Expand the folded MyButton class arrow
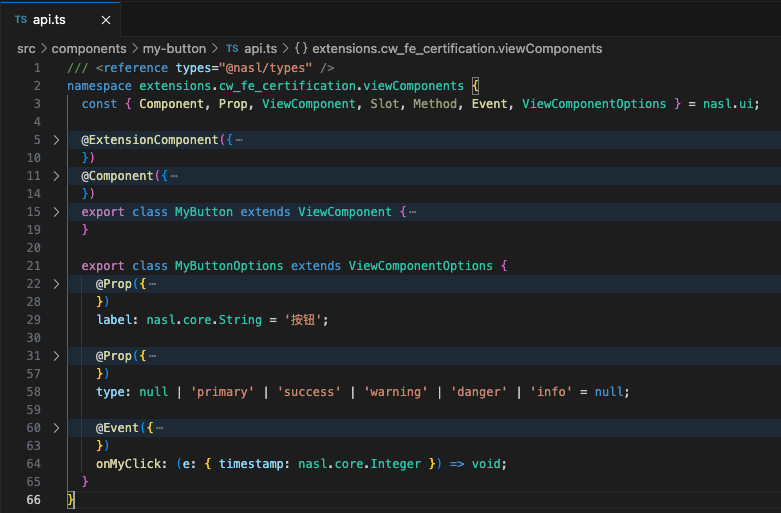This screenshot has height=513, width=781. click(x=57, y=212)
